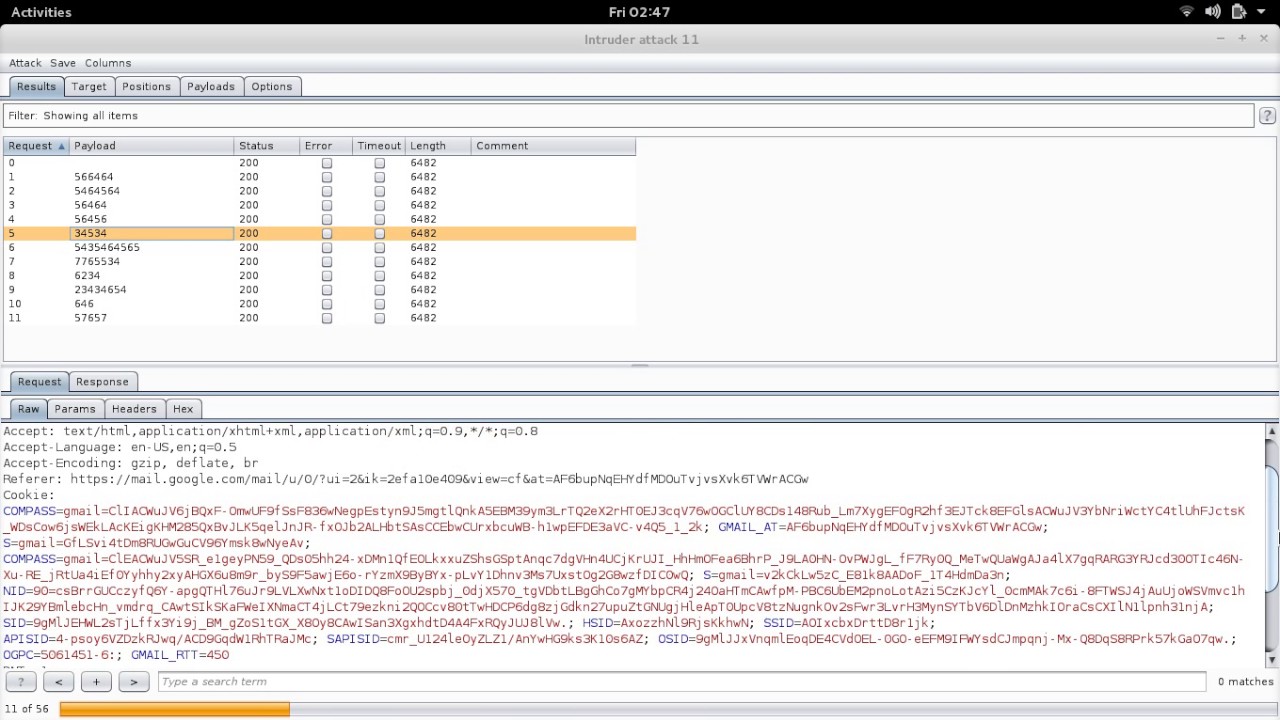Sort by Timeout column header
Viewport: 1280px width, 720px height.
coord(379,146)
